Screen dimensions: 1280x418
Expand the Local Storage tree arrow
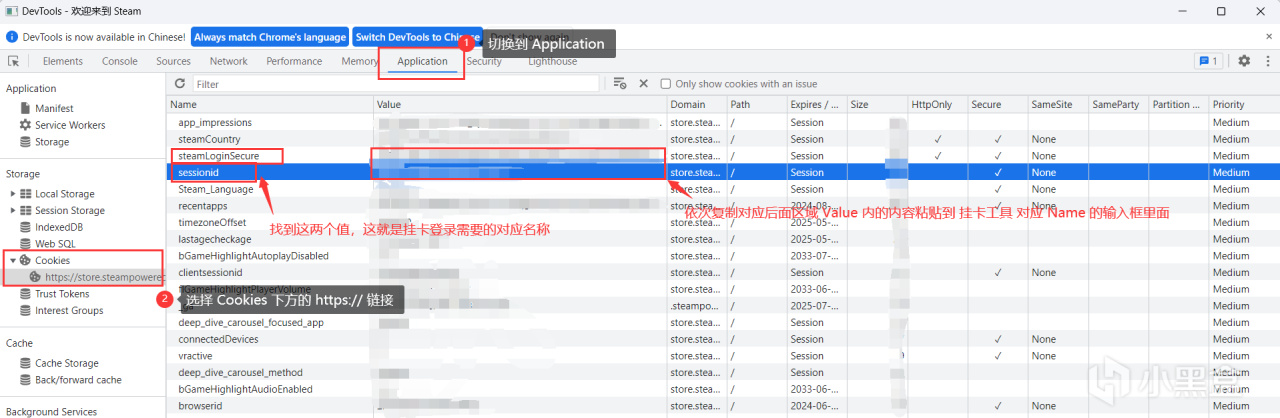pos(13,194)
